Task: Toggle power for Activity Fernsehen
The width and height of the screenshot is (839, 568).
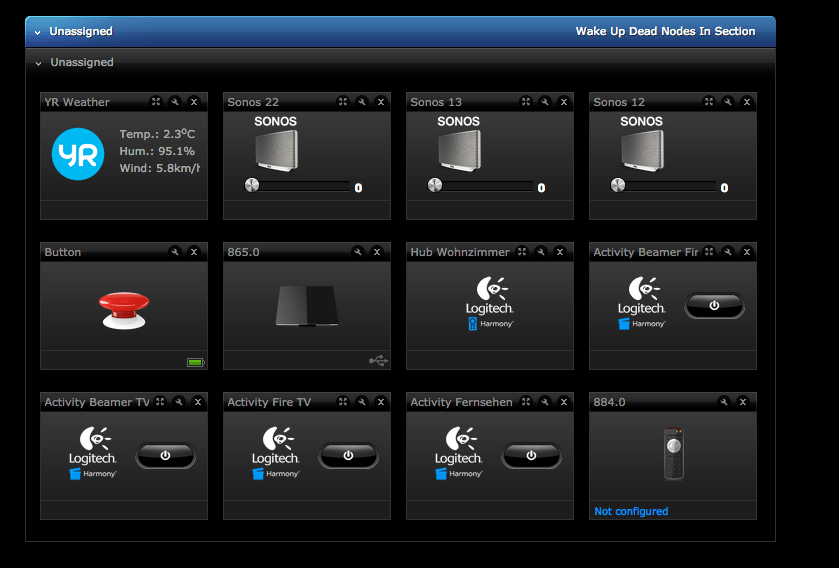Action: [531, 456]
